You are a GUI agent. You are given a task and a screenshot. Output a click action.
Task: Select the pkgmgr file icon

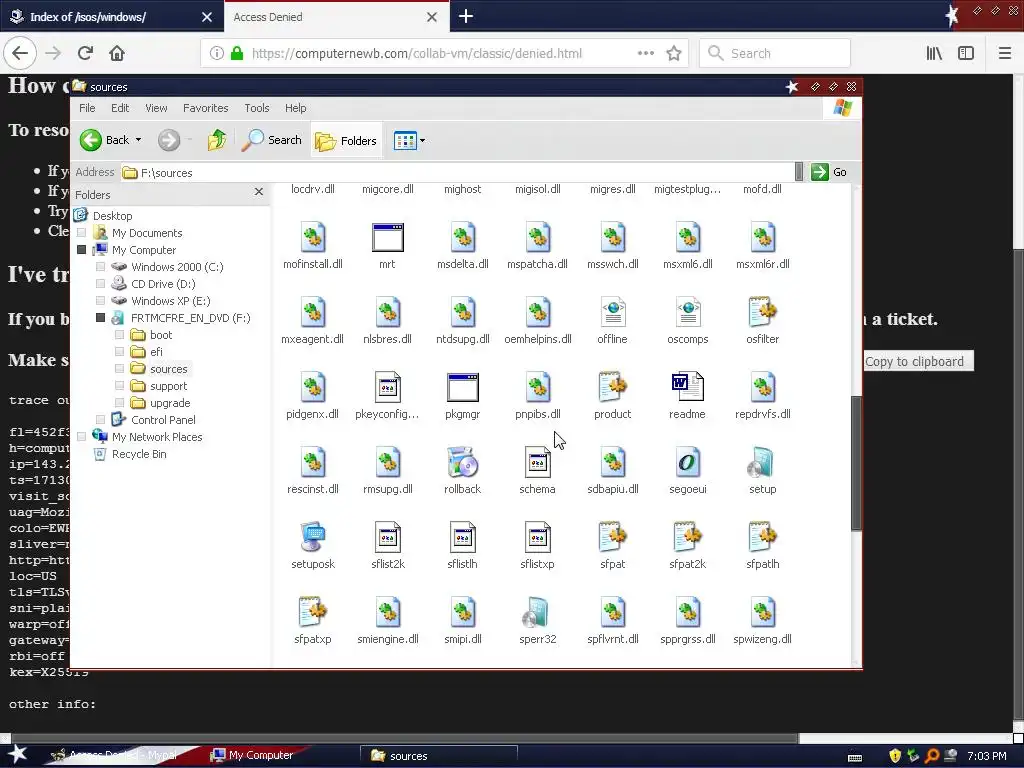[x=462, y=388]
